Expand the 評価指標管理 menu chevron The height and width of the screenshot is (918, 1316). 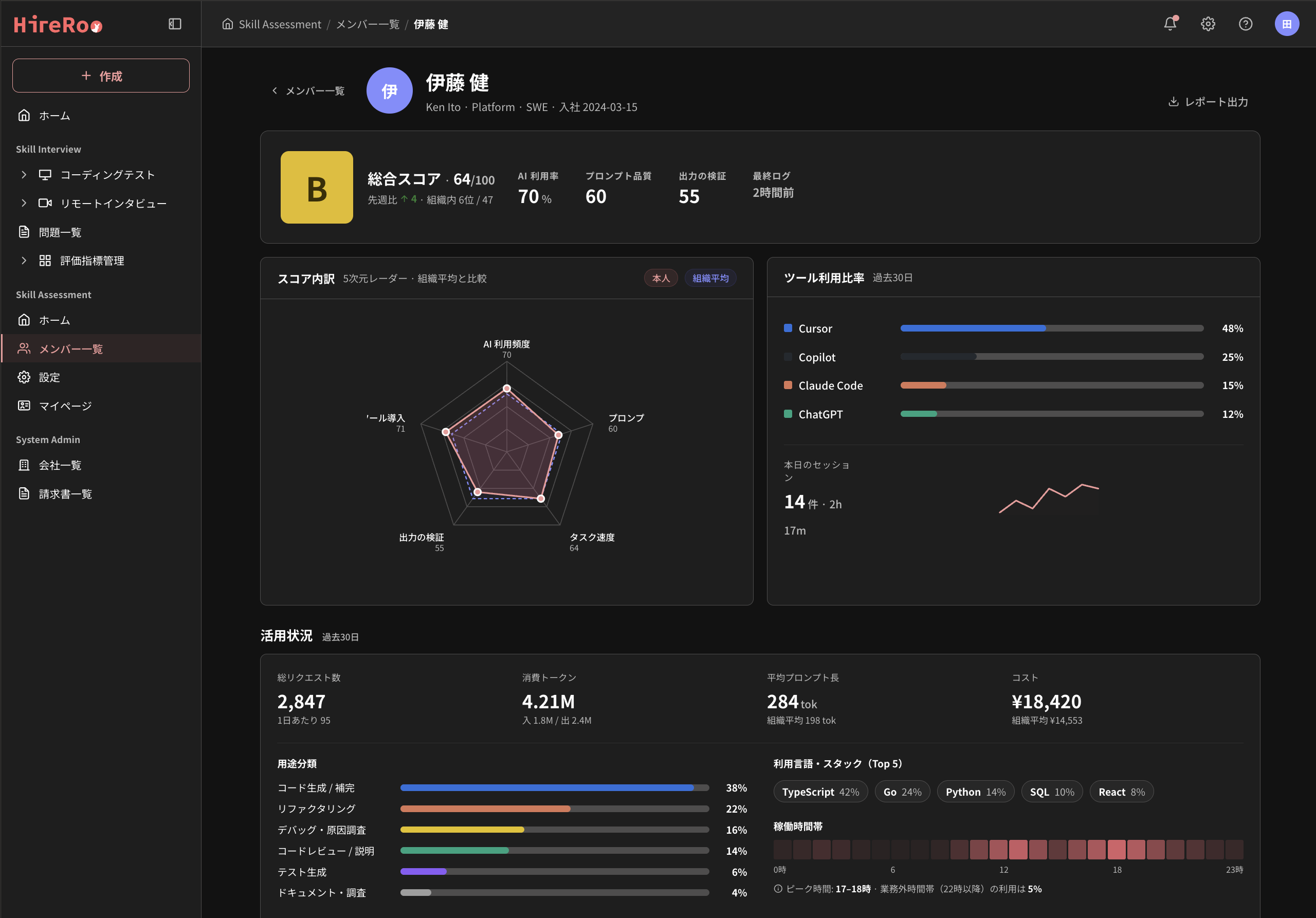24,260
